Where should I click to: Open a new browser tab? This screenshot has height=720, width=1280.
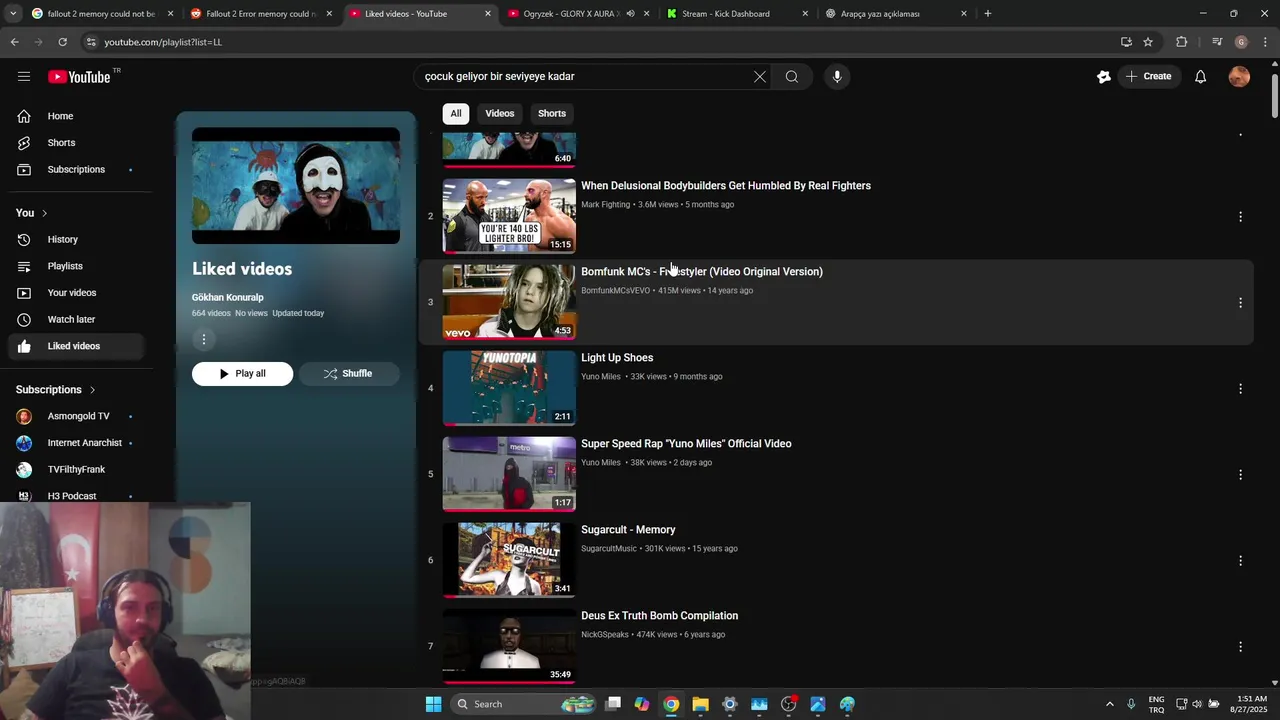pyautogui.click(x=988, y=14)
